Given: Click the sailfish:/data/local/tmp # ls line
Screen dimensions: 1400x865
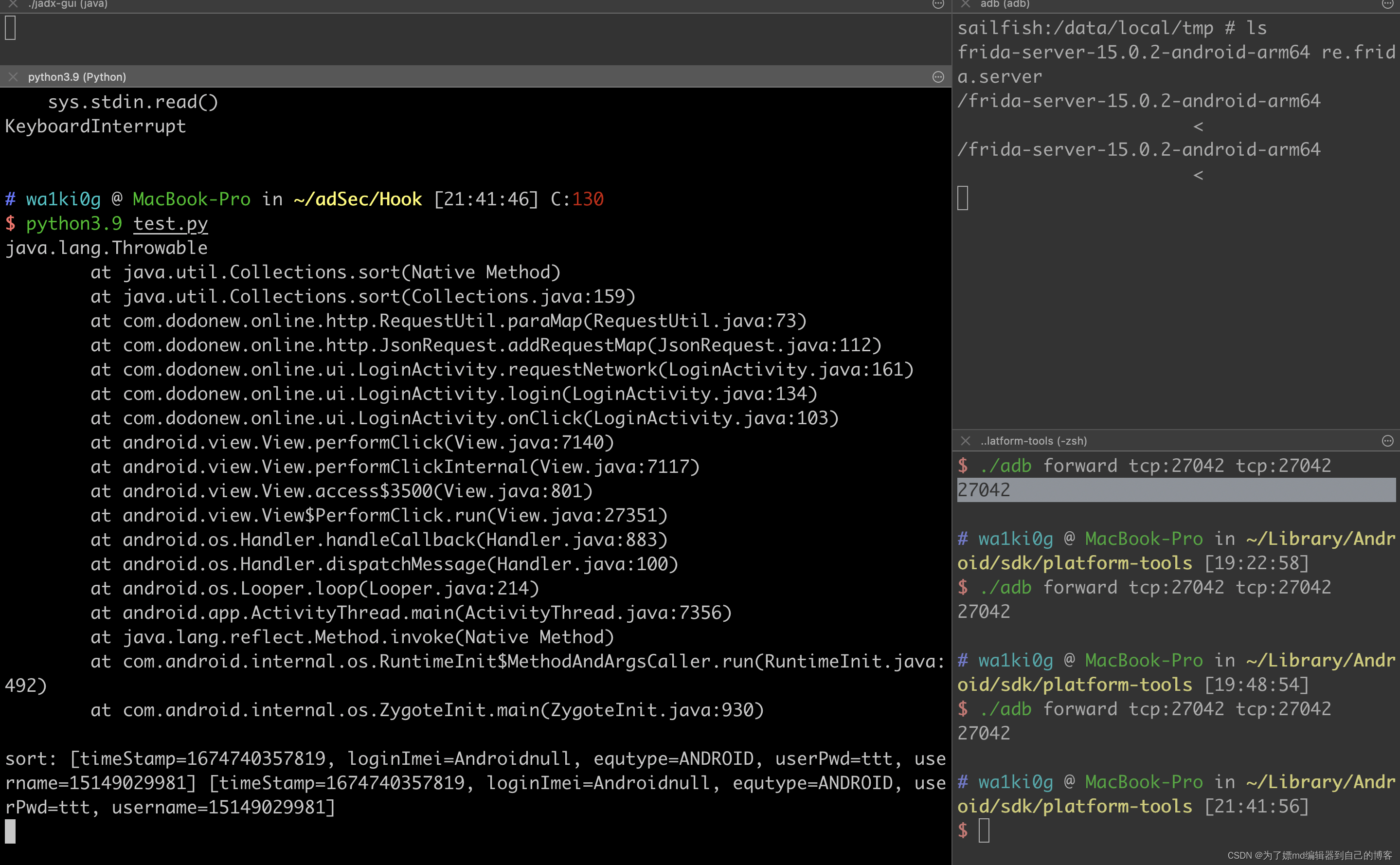Looking at the screenshot, I should 1113,28.
